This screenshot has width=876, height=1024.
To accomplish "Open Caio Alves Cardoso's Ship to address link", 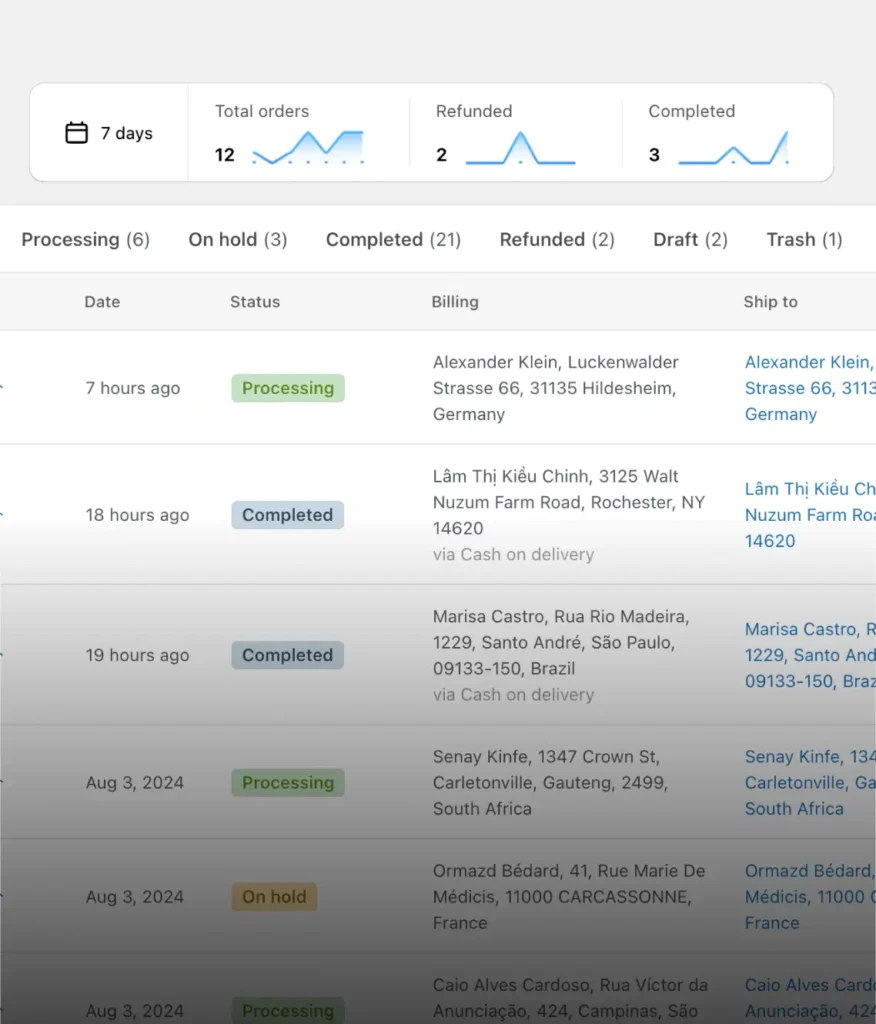I will point(810,998).
